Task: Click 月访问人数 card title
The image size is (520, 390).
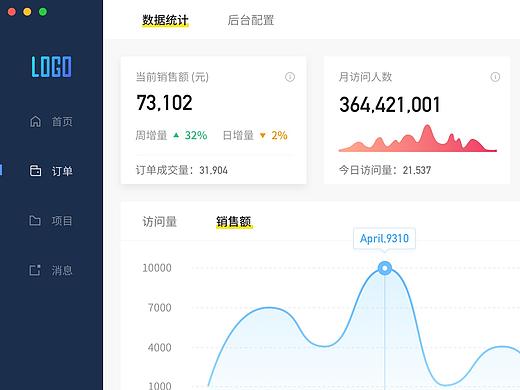Action: (x=365, y=77)
